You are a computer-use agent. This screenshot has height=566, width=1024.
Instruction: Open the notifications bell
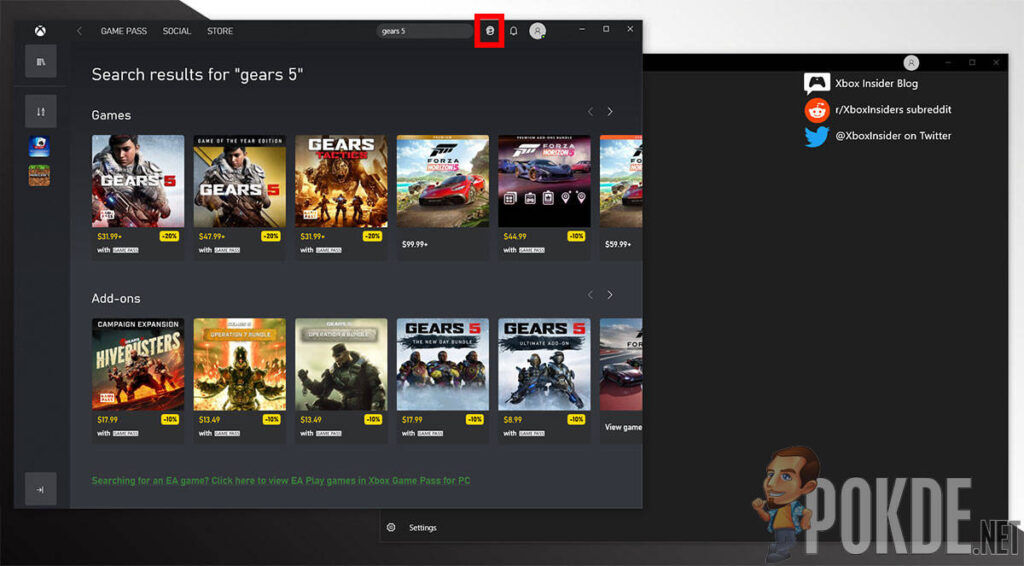pyautogui.click(x=513, y=31)
